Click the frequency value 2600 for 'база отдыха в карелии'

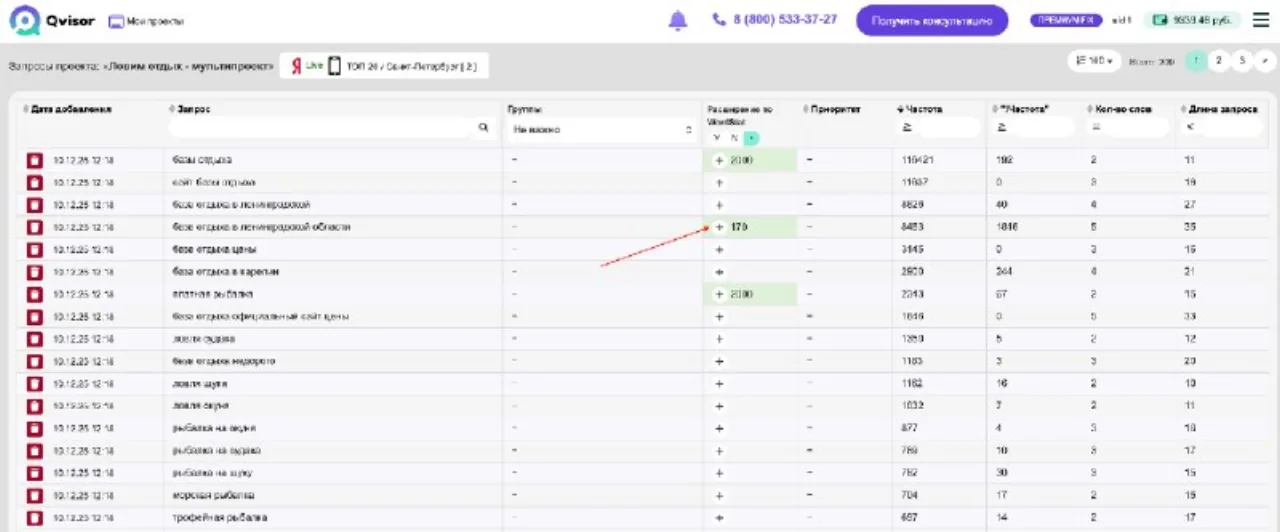pyautogui.click(x=912, y=272)
